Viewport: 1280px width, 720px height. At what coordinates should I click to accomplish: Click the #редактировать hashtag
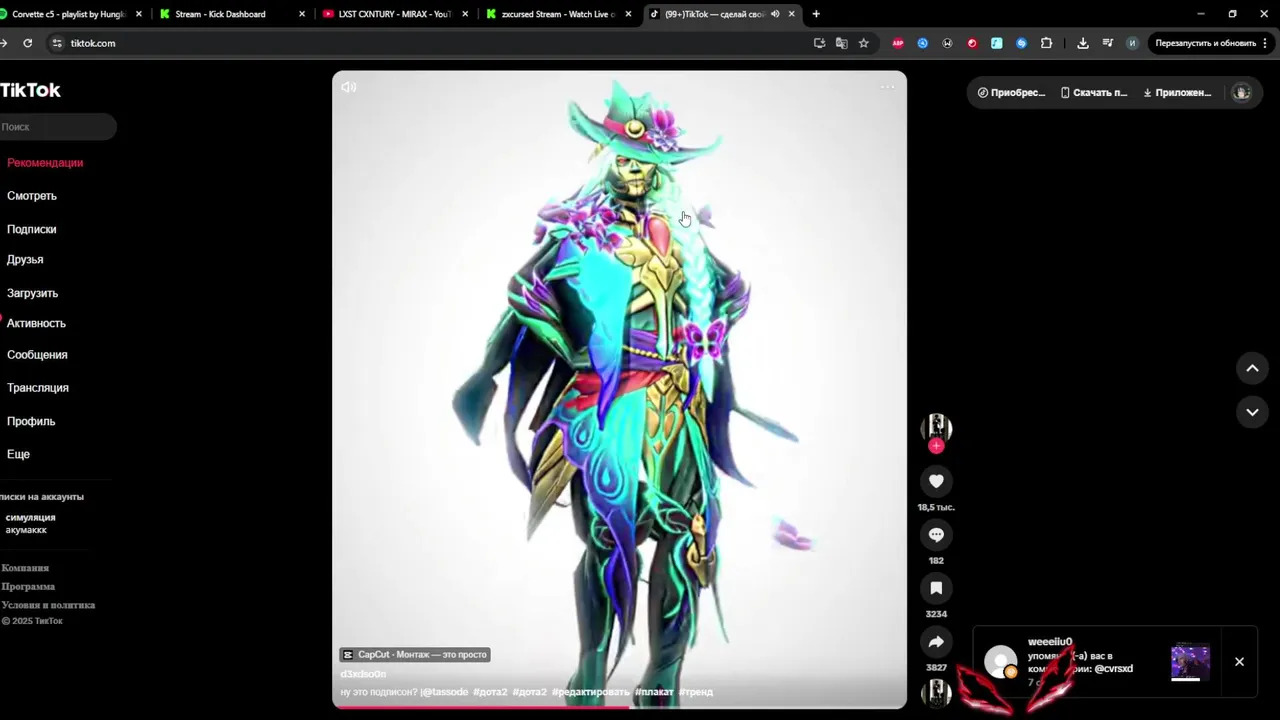point(591,692)
